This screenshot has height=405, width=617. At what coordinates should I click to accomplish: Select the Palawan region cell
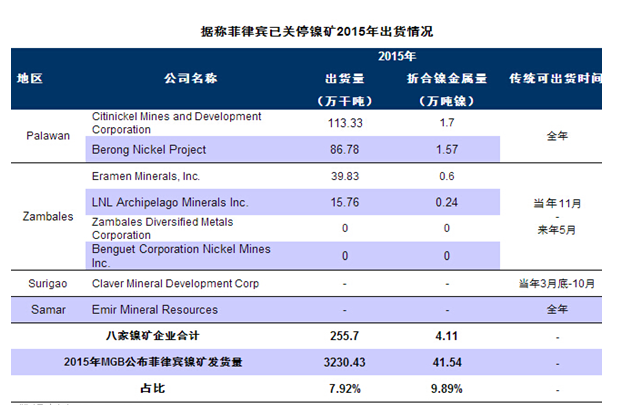coord(47,136)
